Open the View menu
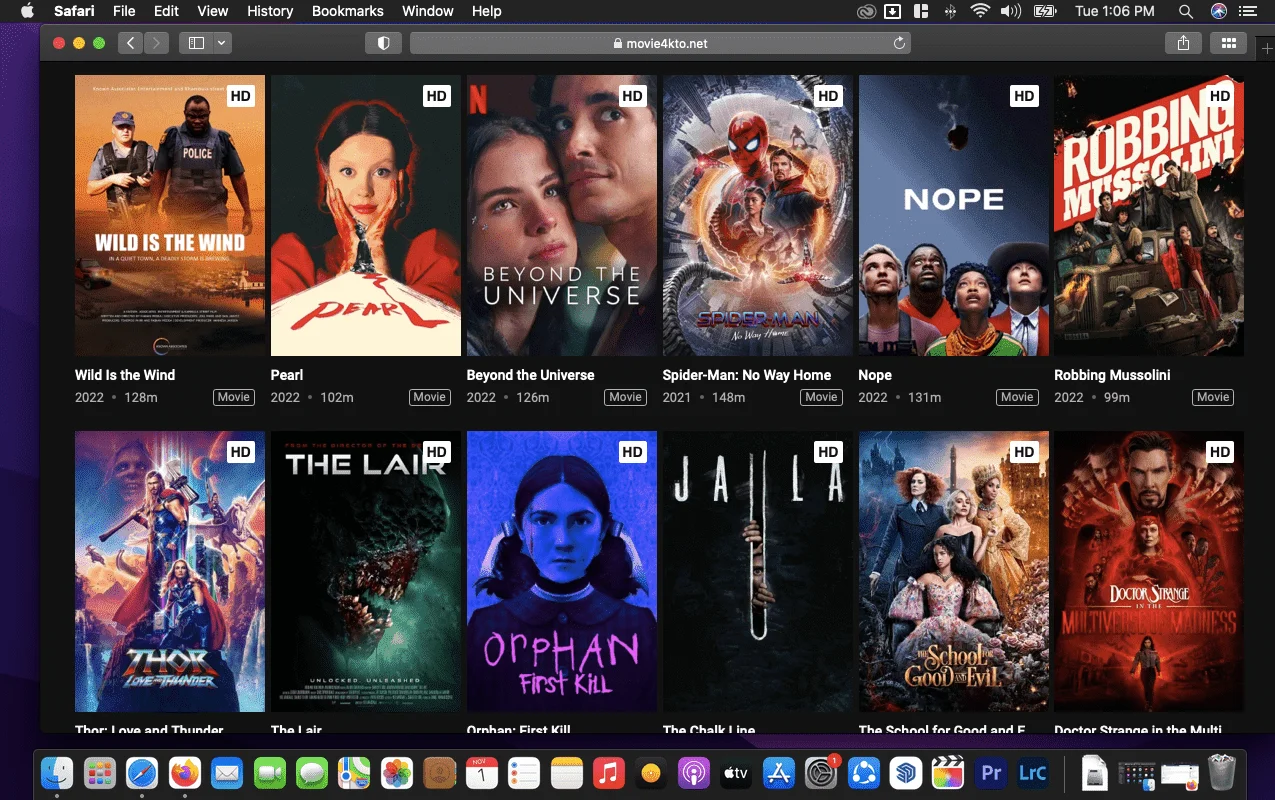This screenshot has width=1275, height=800. tap(213, 11)
